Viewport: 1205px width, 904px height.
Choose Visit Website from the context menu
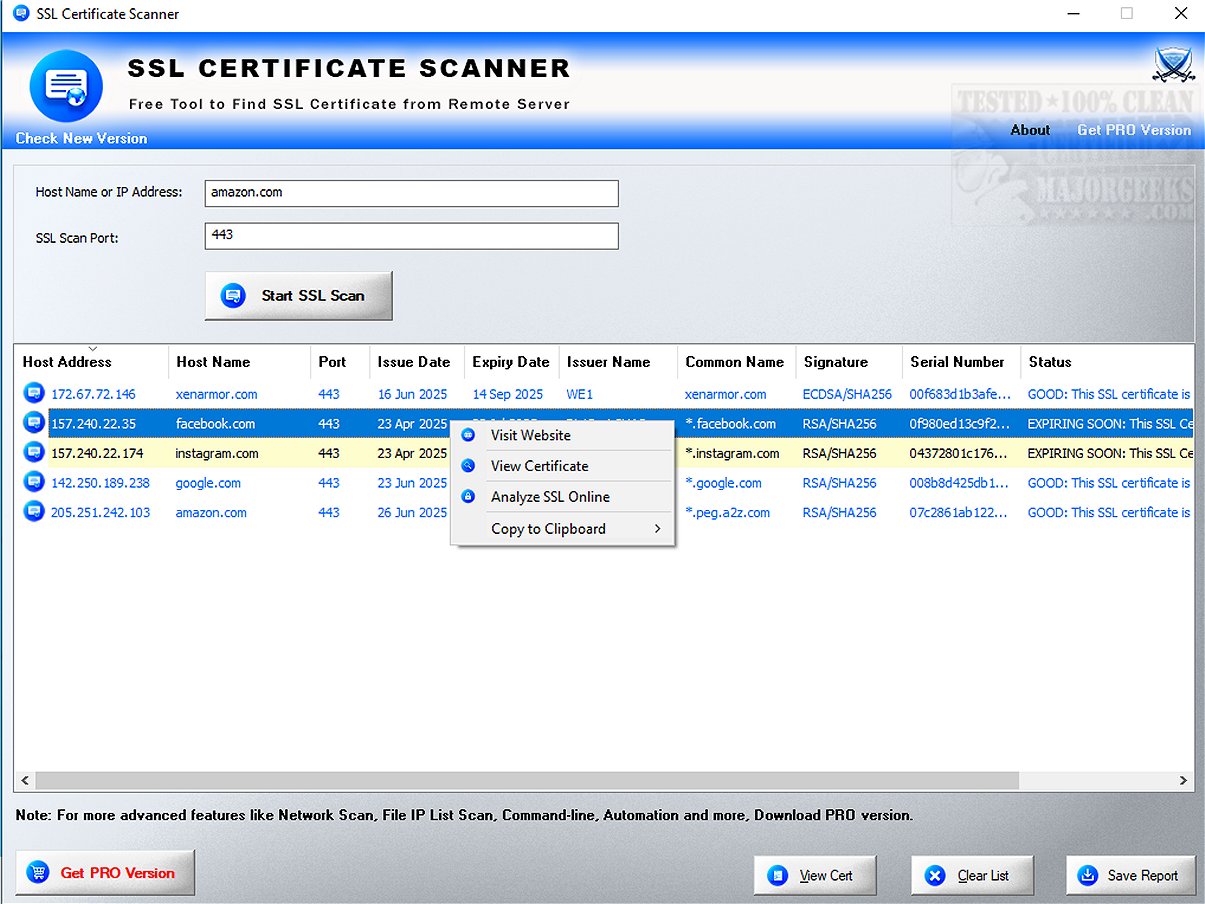point(530,435)
